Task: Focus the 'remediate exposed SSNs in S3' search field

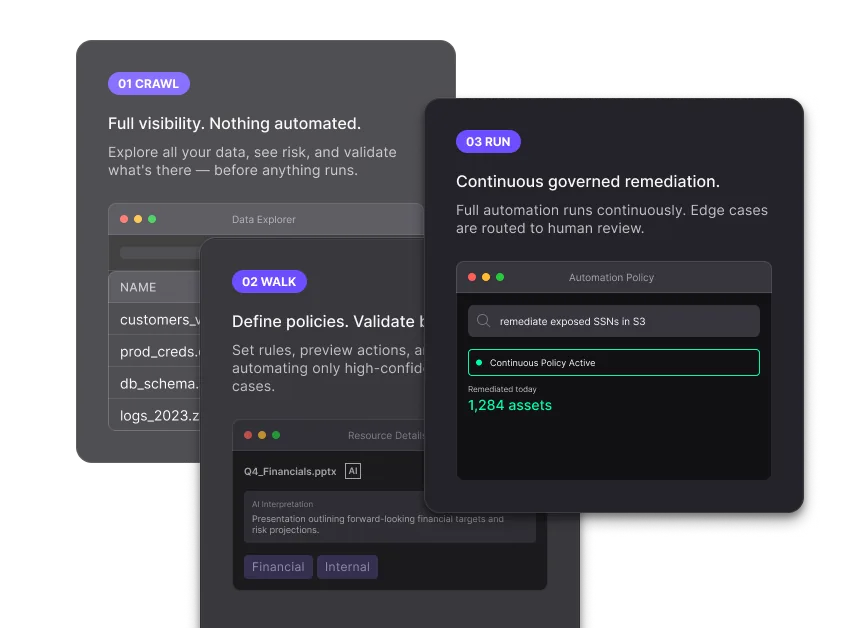Action: 613,321
